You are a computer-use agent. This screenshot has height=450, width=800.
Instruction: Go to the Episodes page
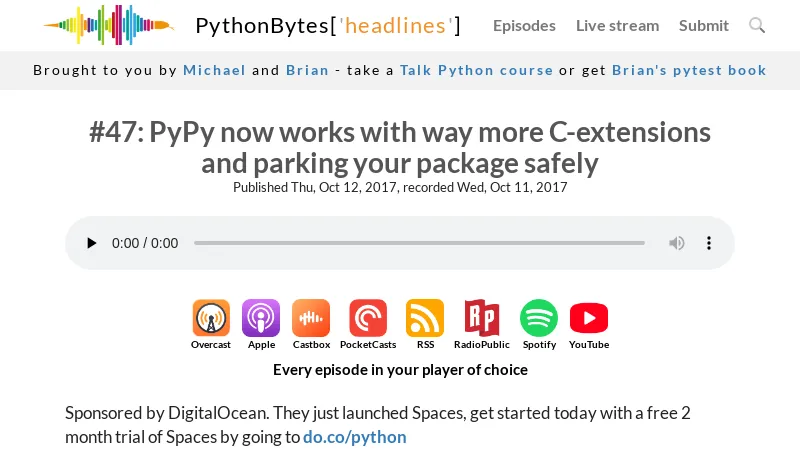coord(524,25)
